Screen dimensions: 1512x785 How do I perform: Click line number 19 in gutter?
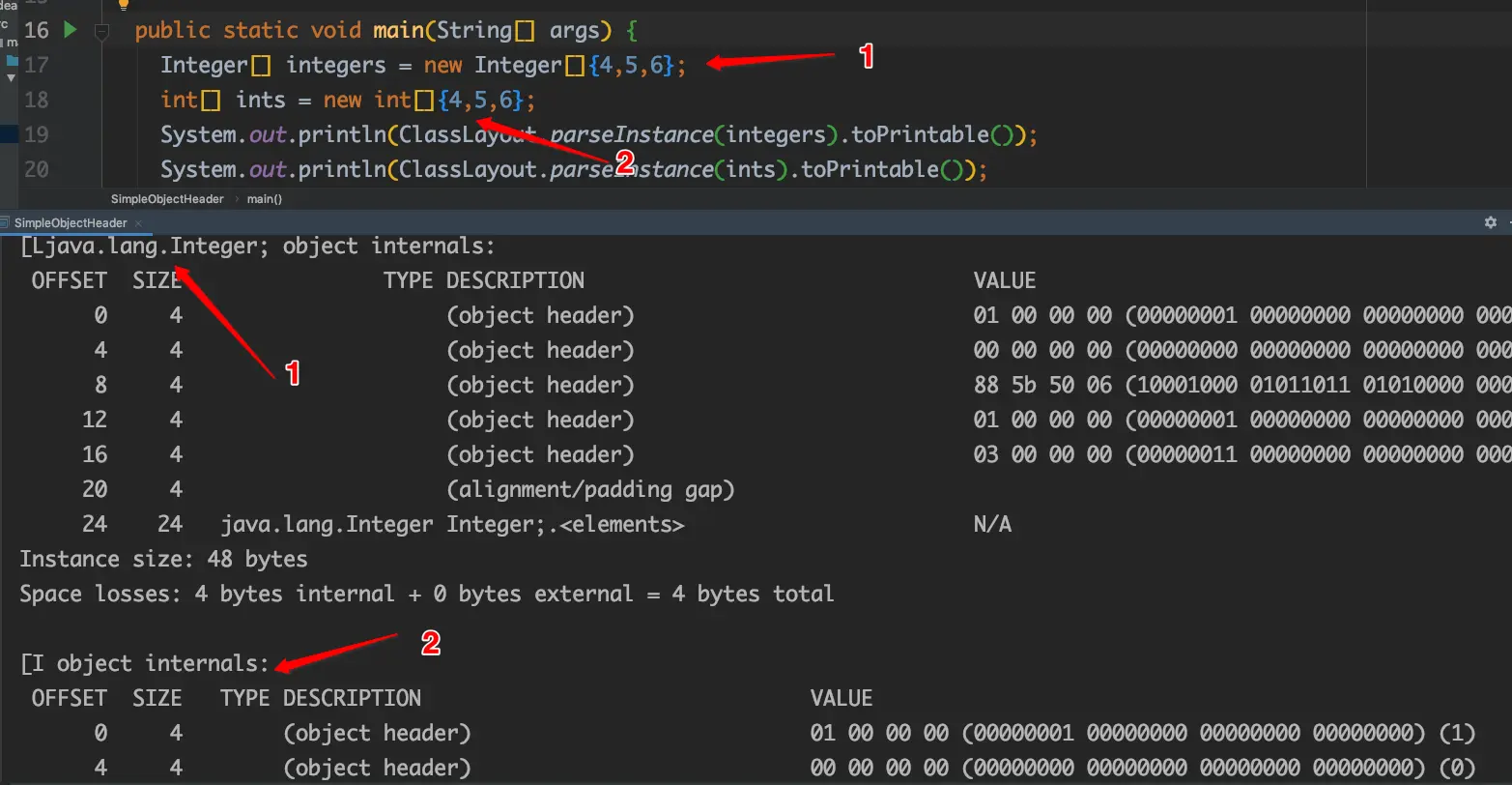coord(36,134)
